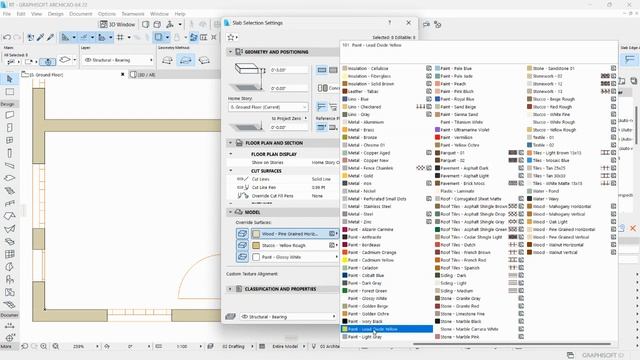Choose Wood - Oak Light surface
Viewport: 640px width, 360px height.
(571, 222)
